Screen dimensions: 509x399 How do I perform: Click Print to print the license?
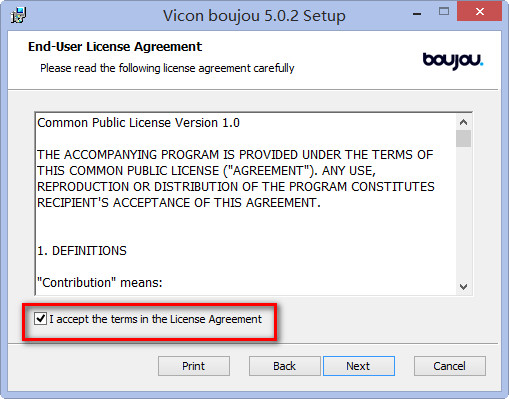(194, 366)
